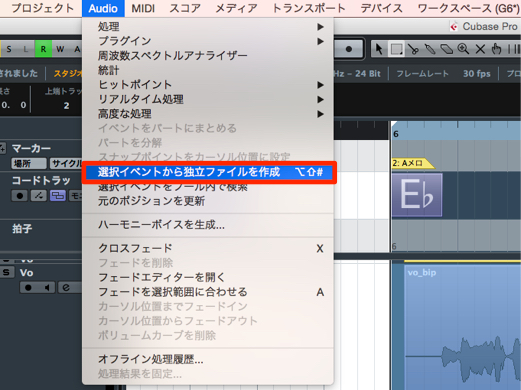Open the トランスポート menu
This screenshot has height=390, width=521.
[x=309, y=8]
